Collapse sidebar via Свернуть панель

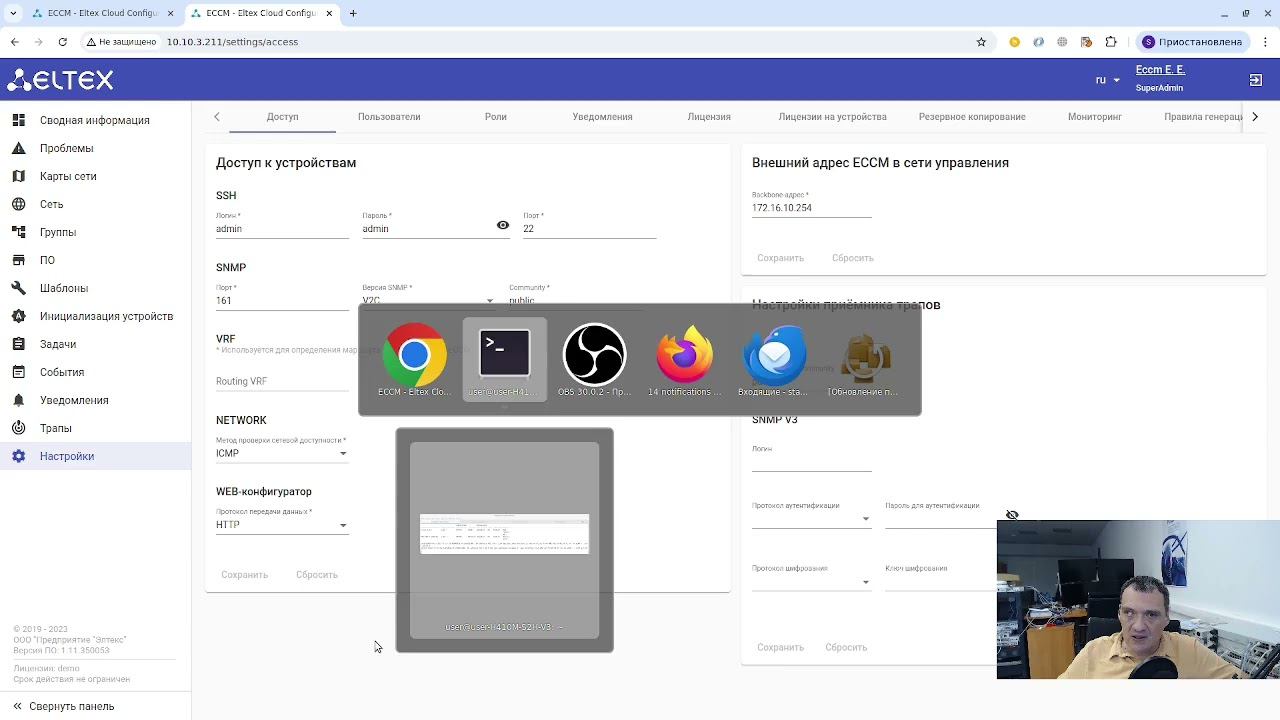63,706
